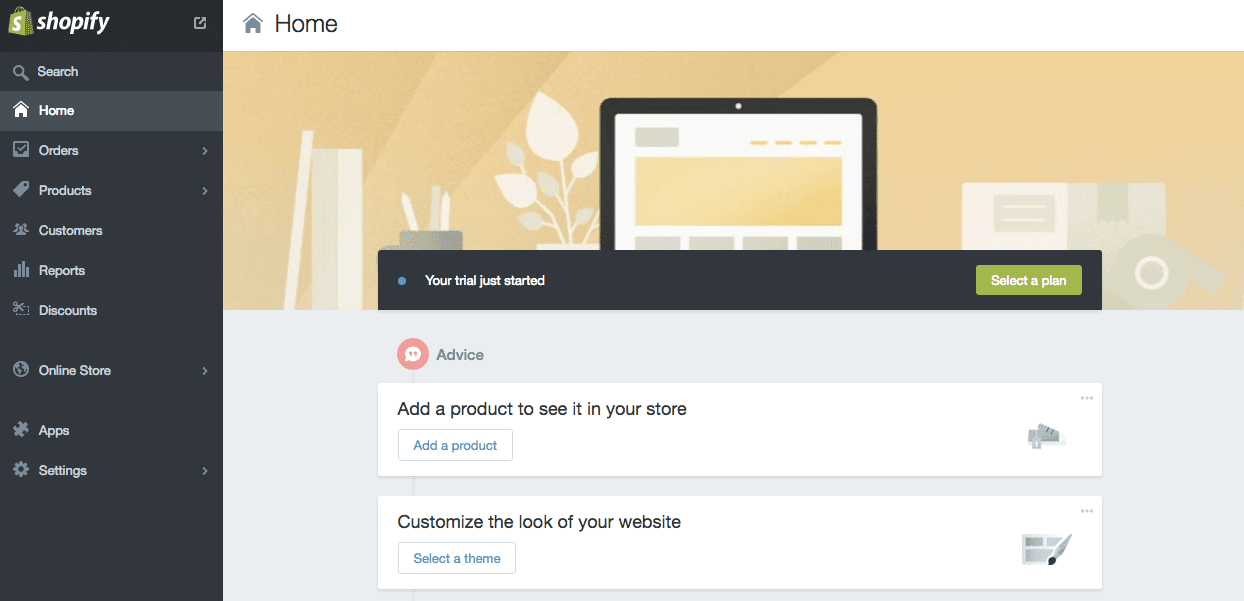This screenshot has width=1244, height=601.
Task: Click the Discounts scissors icon
Action: coord(20,309)
